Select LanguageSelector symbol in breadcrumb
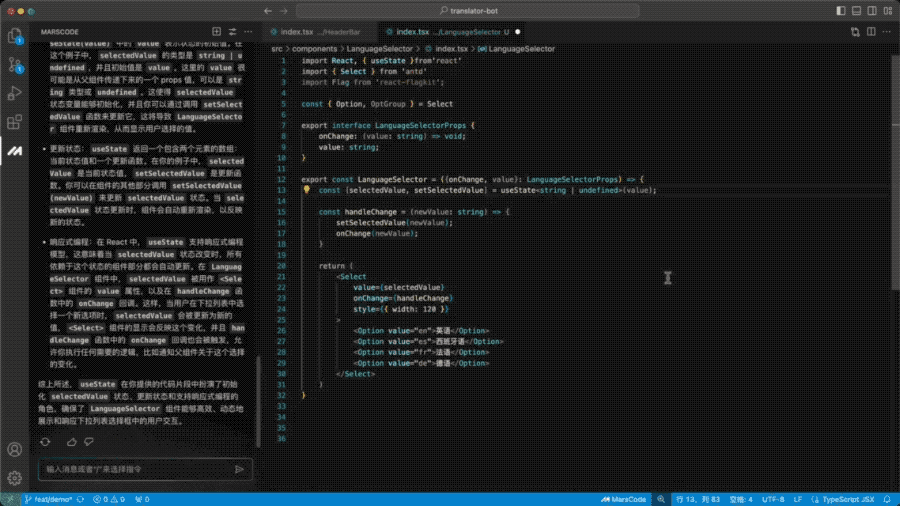This screenshot has width=900, height=506. pos(517,49)
